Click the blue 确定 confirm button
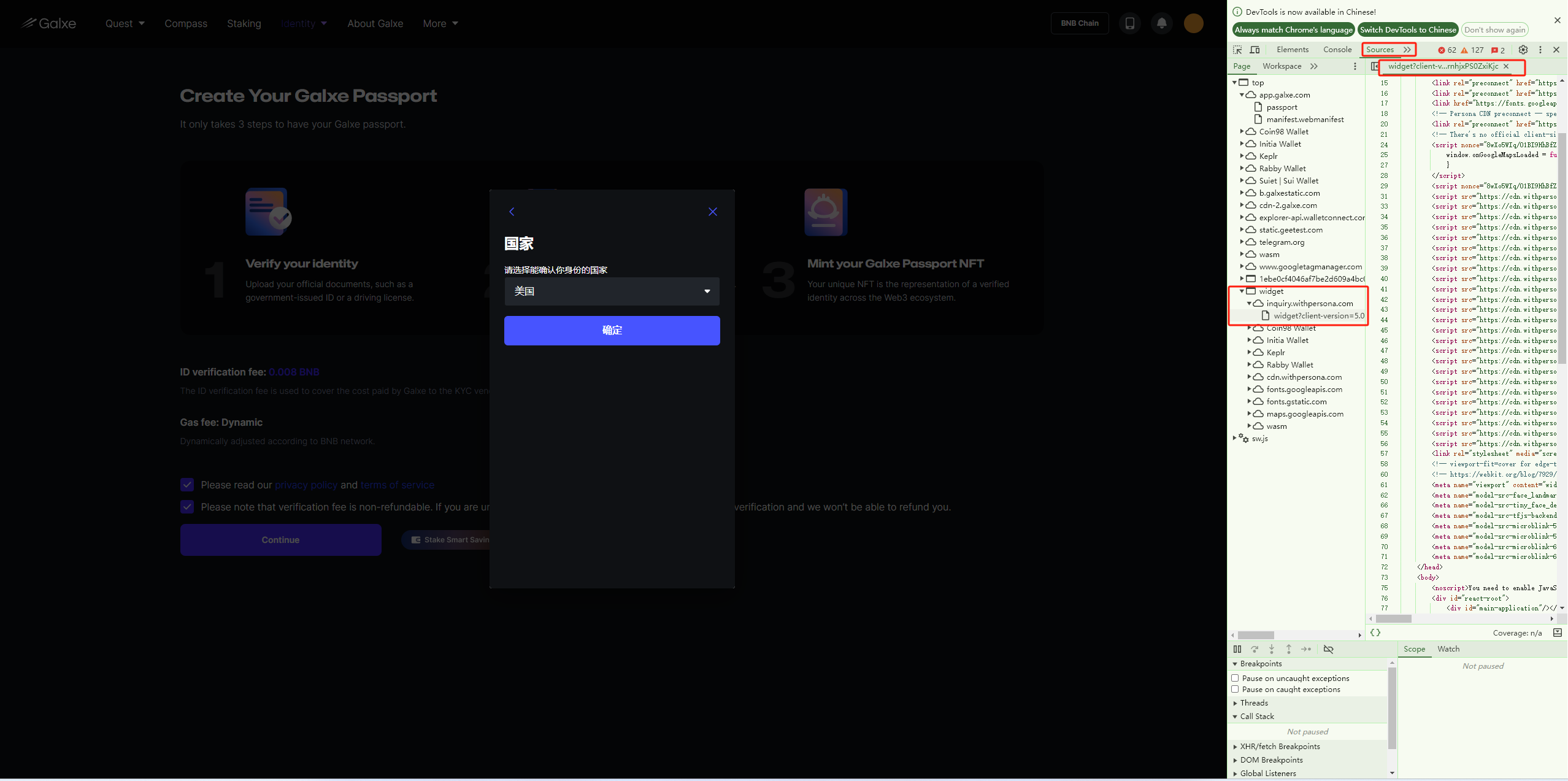Image resolution: width=1568 pixels, height=781 pixels. click(612, 330)
